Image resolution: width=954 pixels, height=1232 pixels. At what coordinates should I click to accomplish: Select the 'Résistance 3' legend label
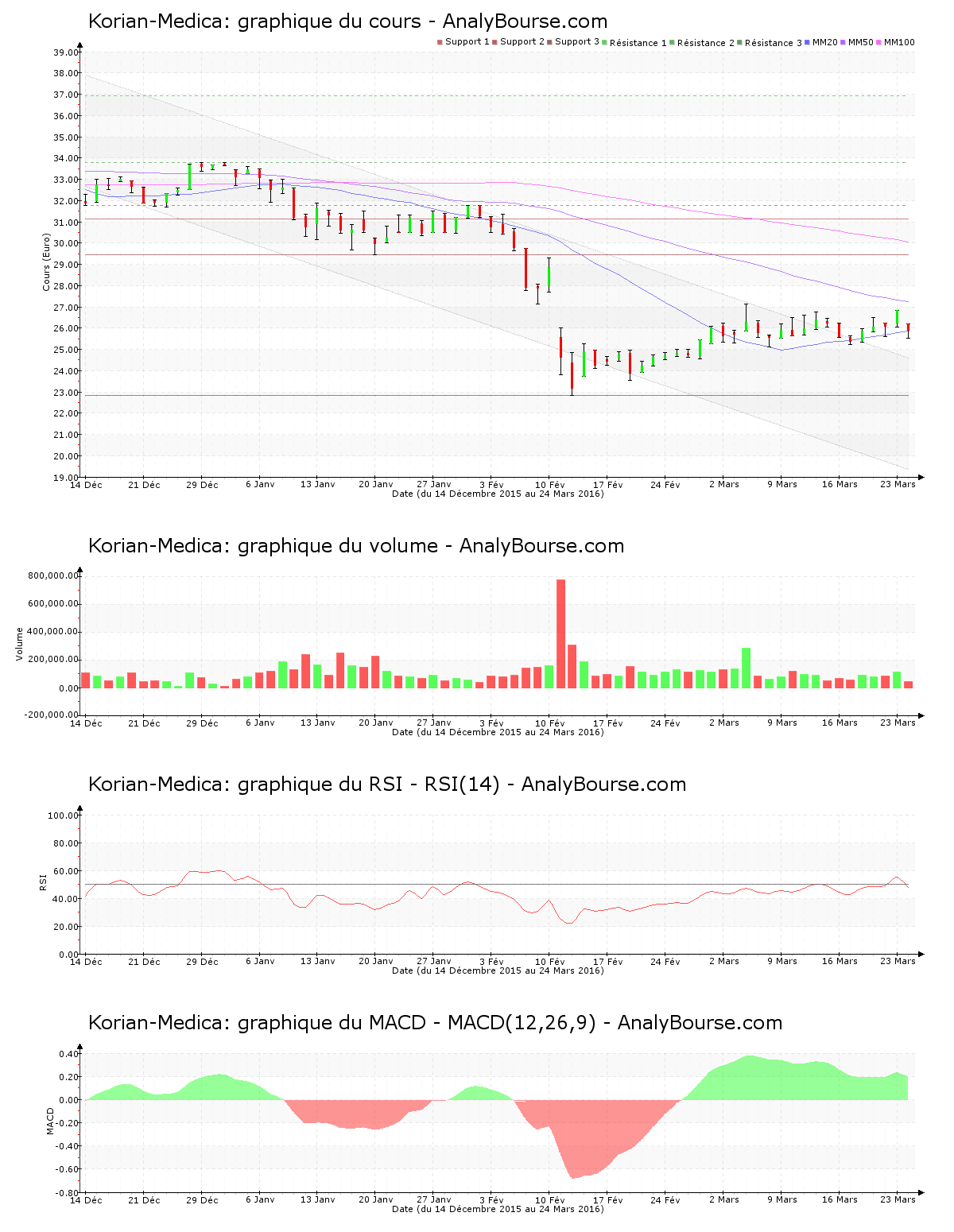coord(774,43)
